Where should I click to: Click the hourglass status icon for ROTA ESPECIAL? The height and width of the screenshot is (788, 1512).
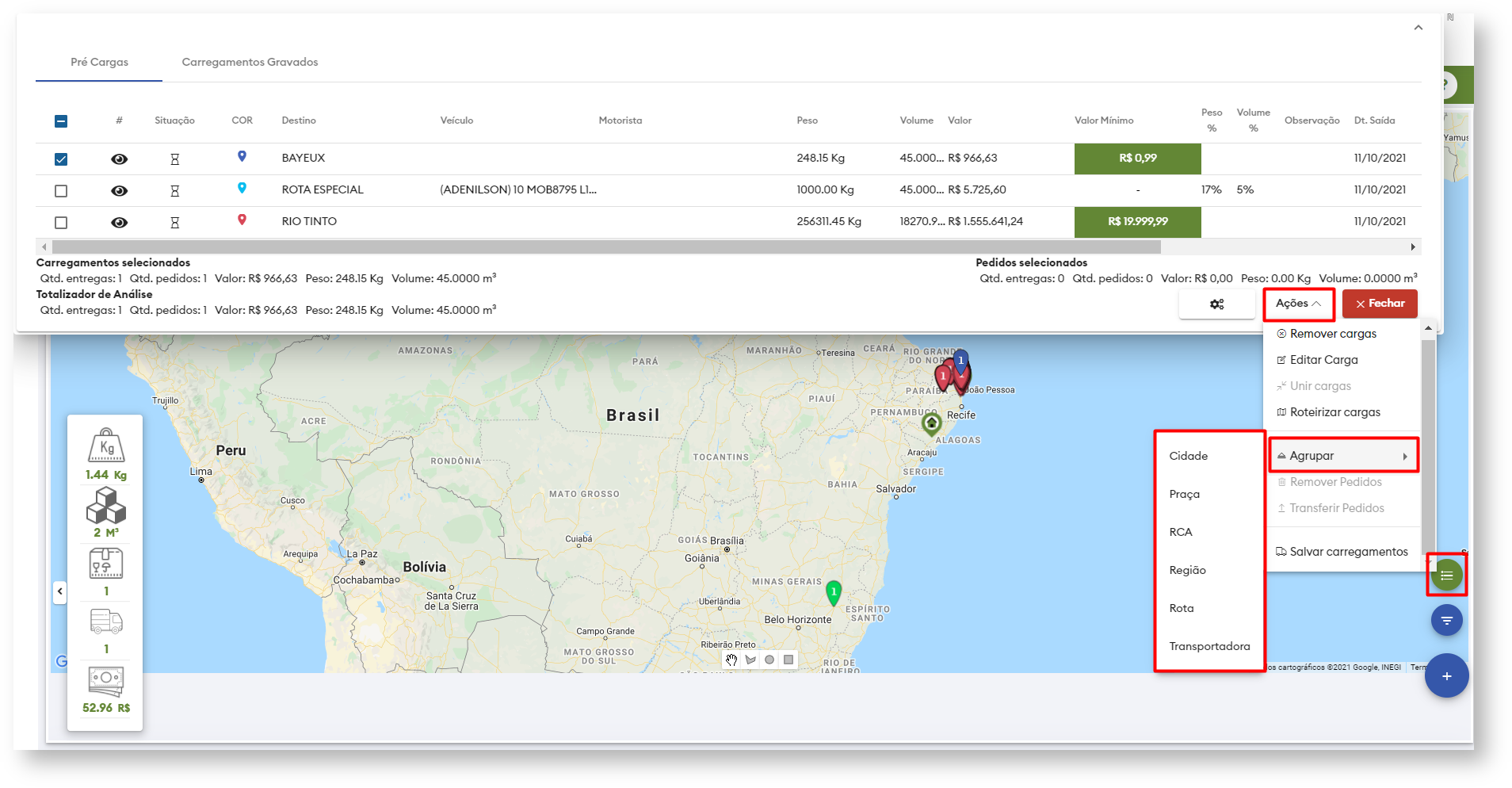coord(175,191)
